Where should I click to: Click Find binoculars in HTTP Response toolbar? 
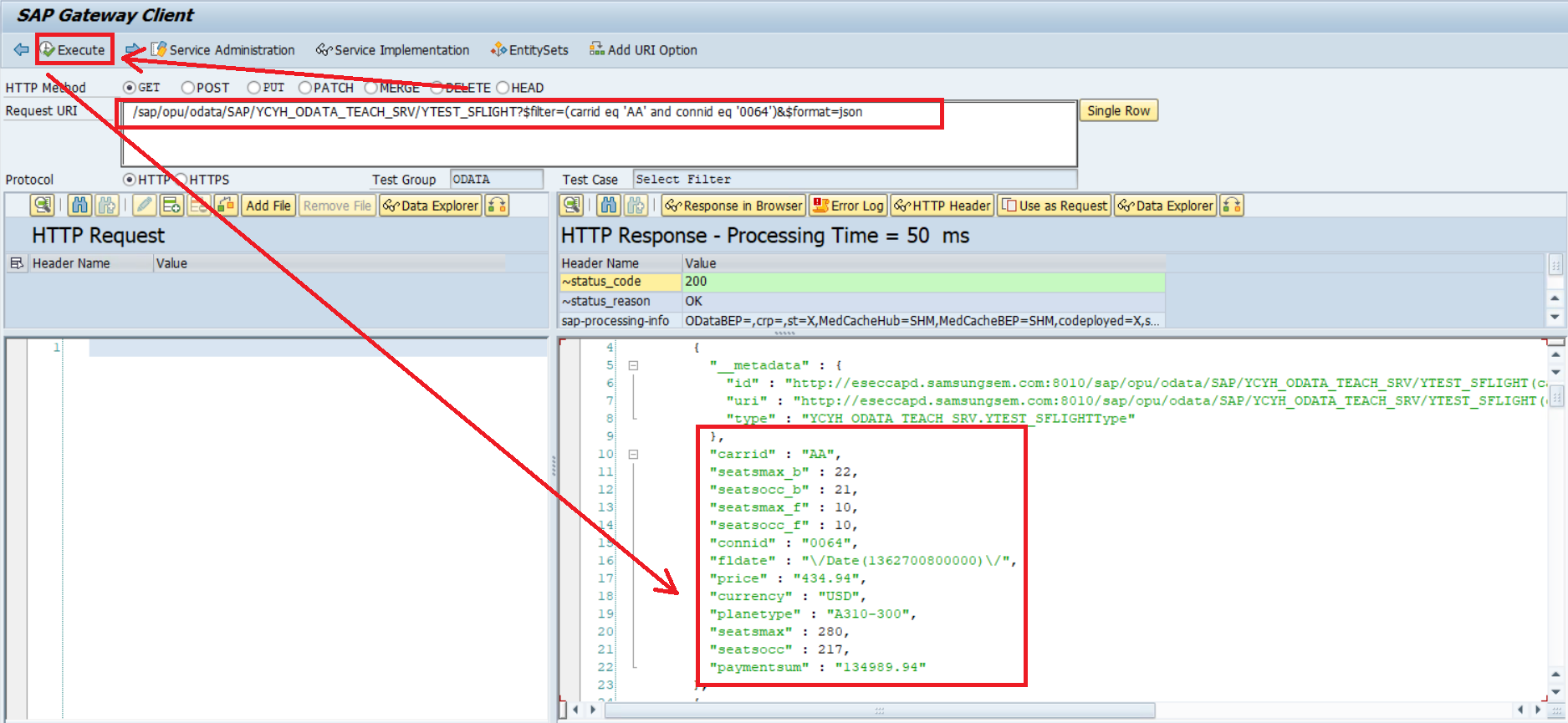pyautogui.click(x=609, y=206)
